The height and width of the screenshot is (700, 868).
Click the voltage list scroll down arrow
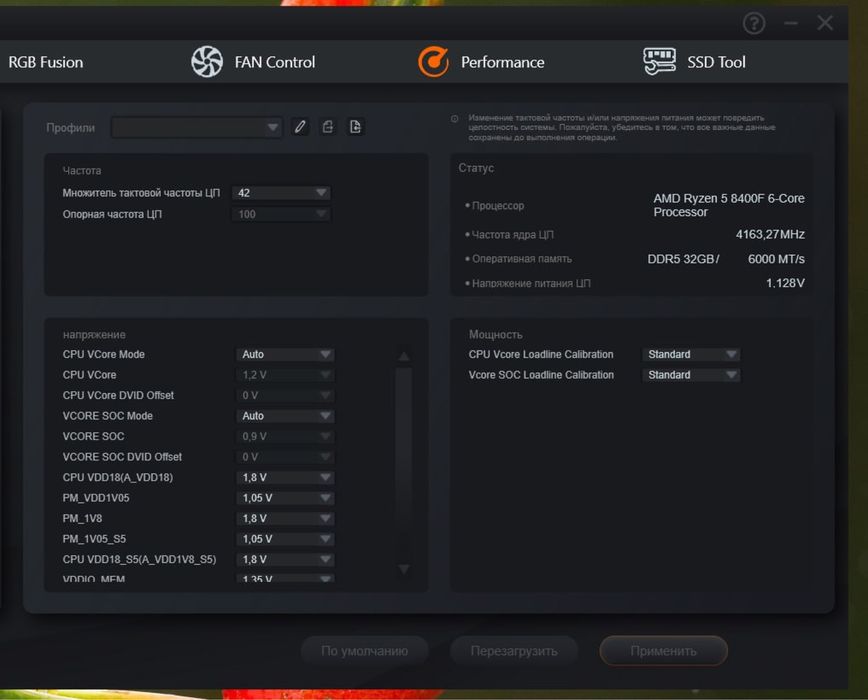(x=404, y=569)
